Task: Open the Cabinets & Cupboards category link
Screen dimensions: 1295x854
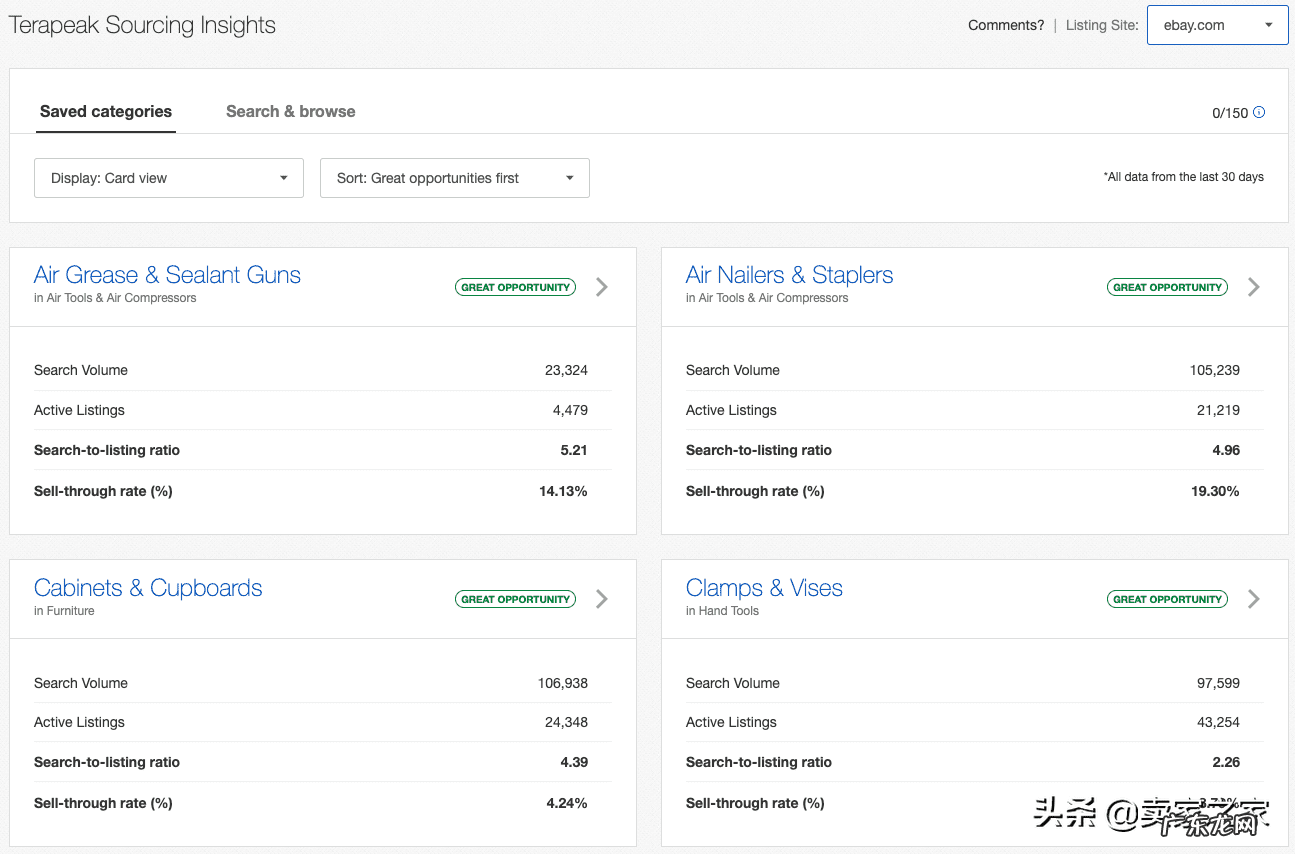Action: tap(148, 588)
